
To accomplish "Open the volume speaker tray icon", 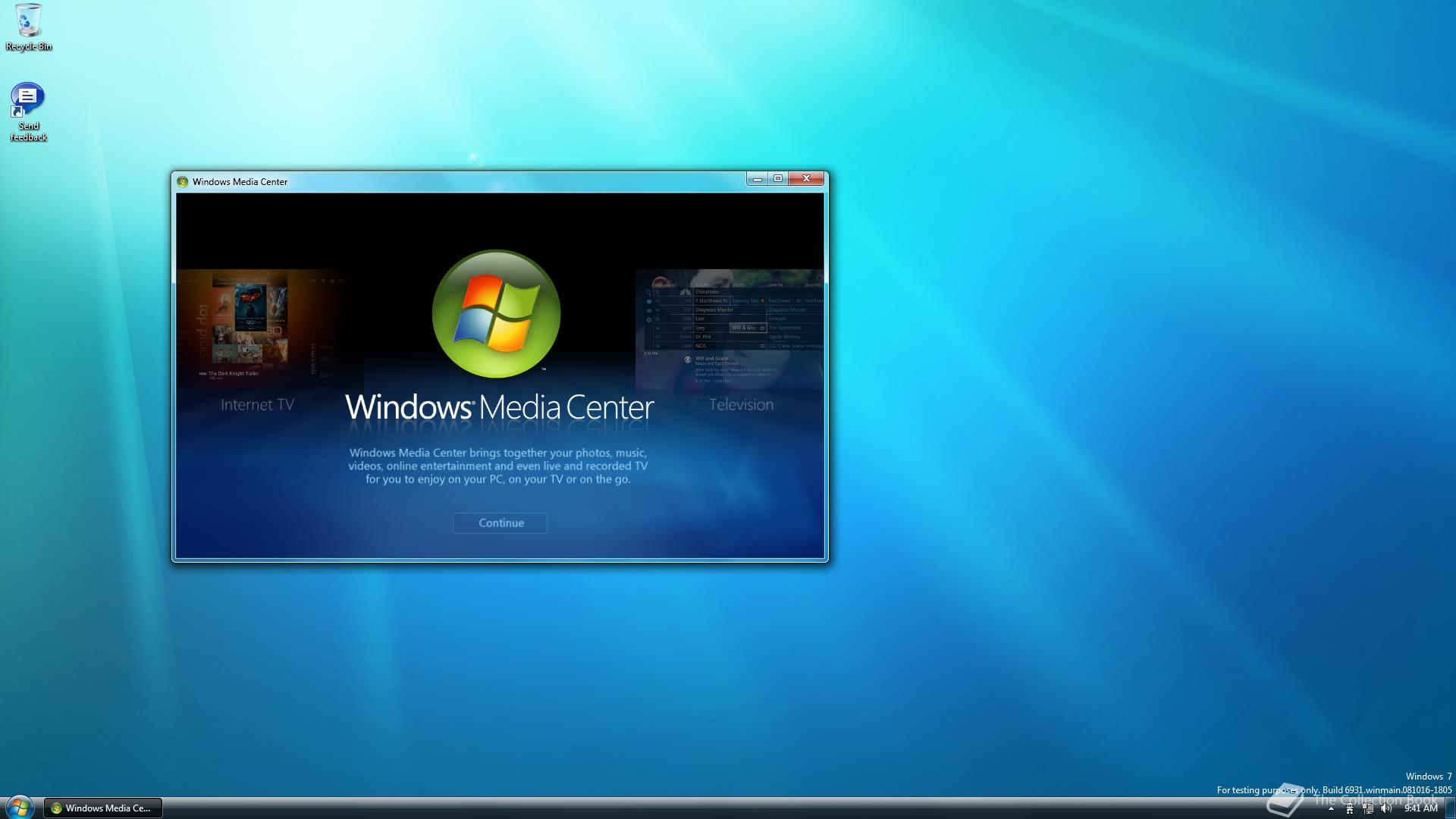I will (x=1386, y=808).
